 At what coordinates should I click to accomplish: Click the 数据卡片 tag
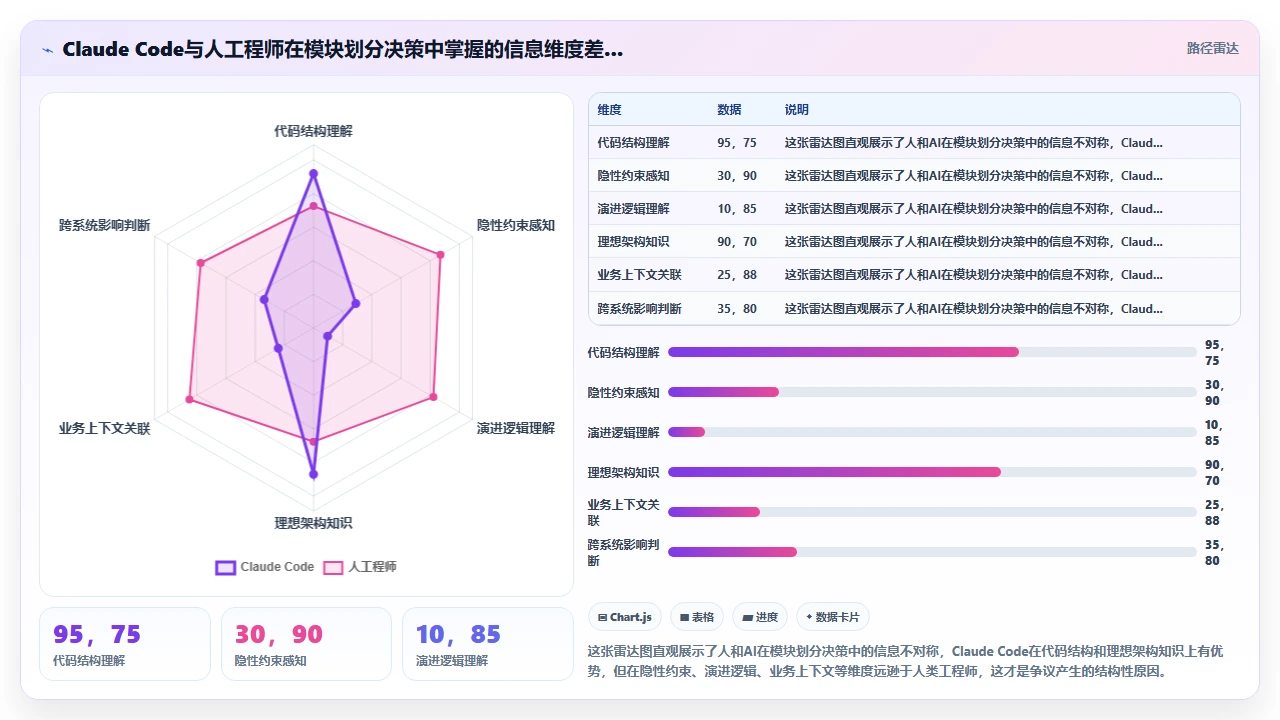(832, 617)
